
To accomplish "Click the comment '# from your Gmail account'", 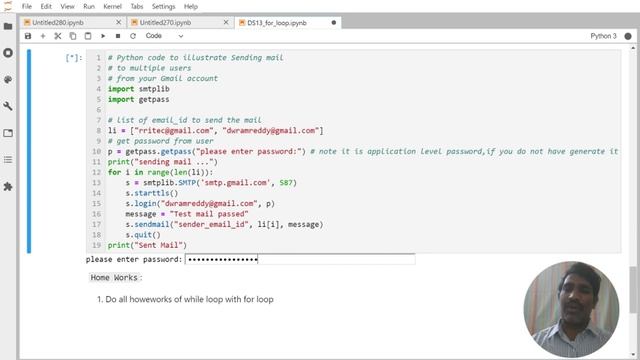I will tap(163, 78).
